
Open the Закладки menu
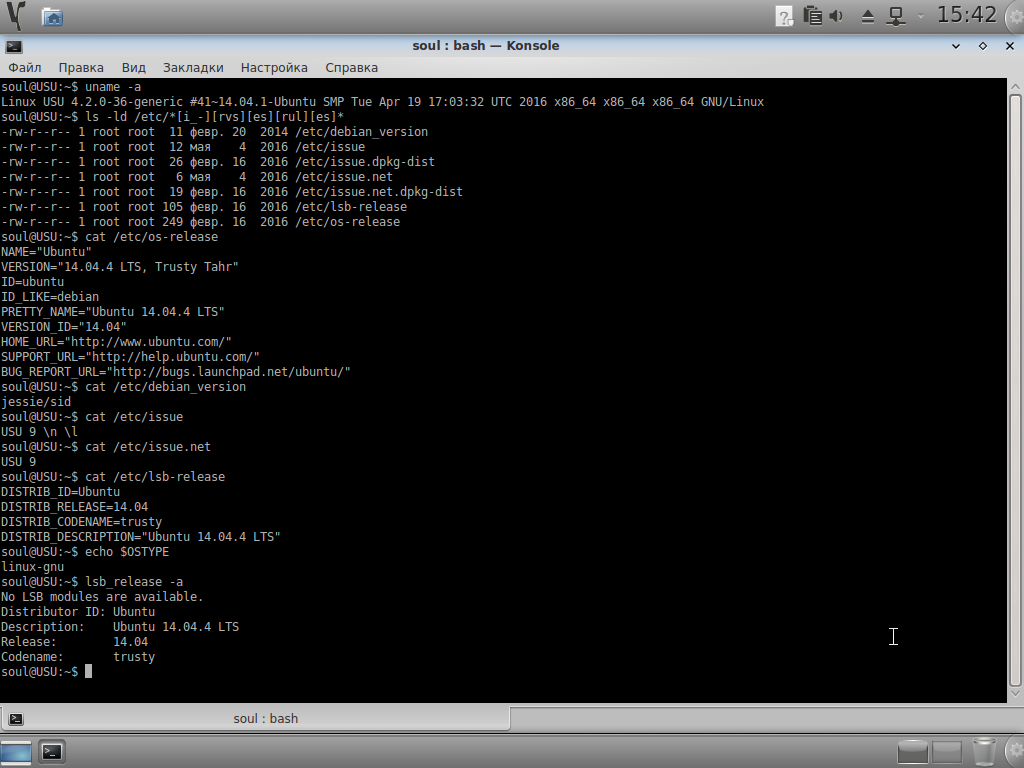(x=193, y=67)
